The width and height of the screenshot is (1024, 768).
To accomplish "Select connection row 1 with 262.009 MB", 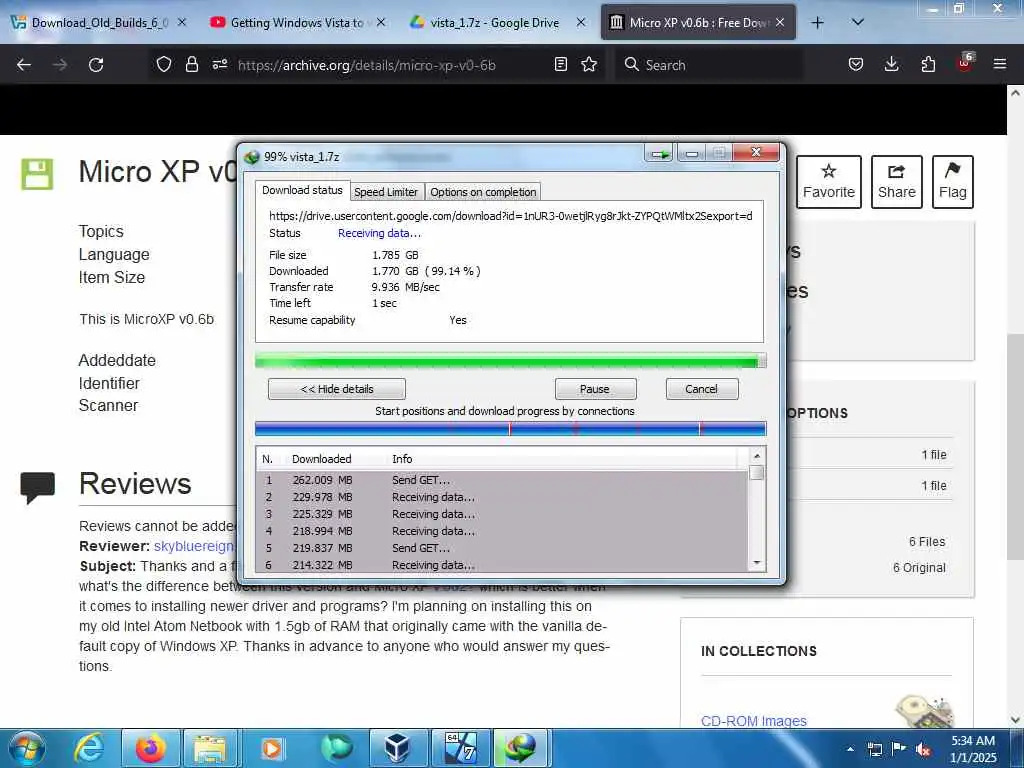I will (x=502, y=480).
